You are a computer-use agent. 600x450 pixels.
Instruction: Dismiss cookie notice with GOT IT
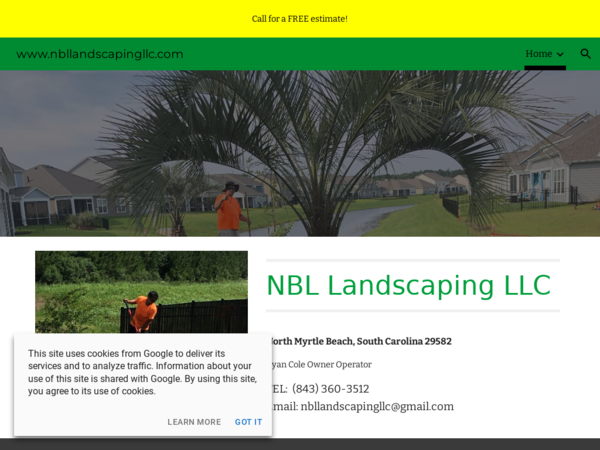point(248,422)
